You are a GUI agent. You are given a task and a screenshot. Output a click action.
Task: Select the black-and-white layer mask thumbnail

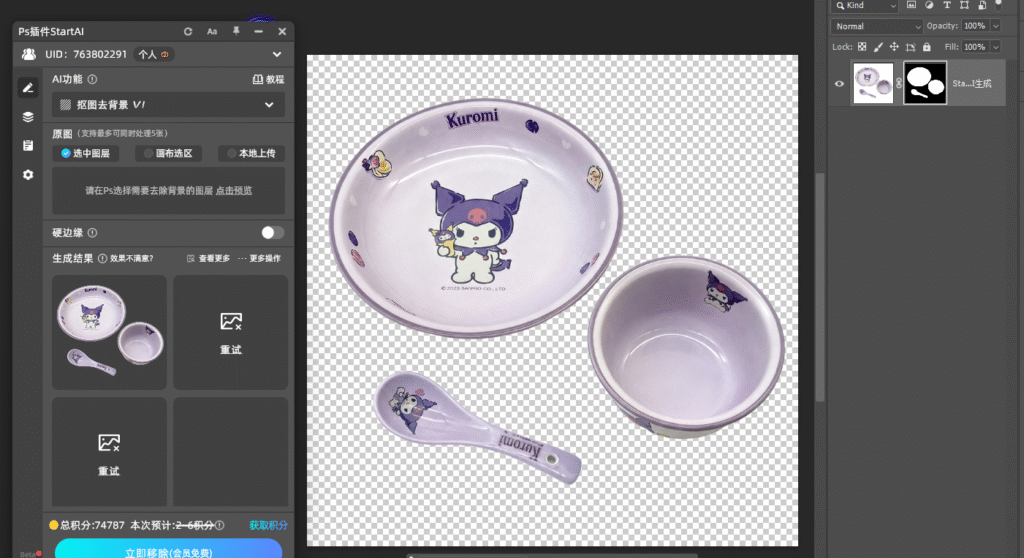pos(925,83)
